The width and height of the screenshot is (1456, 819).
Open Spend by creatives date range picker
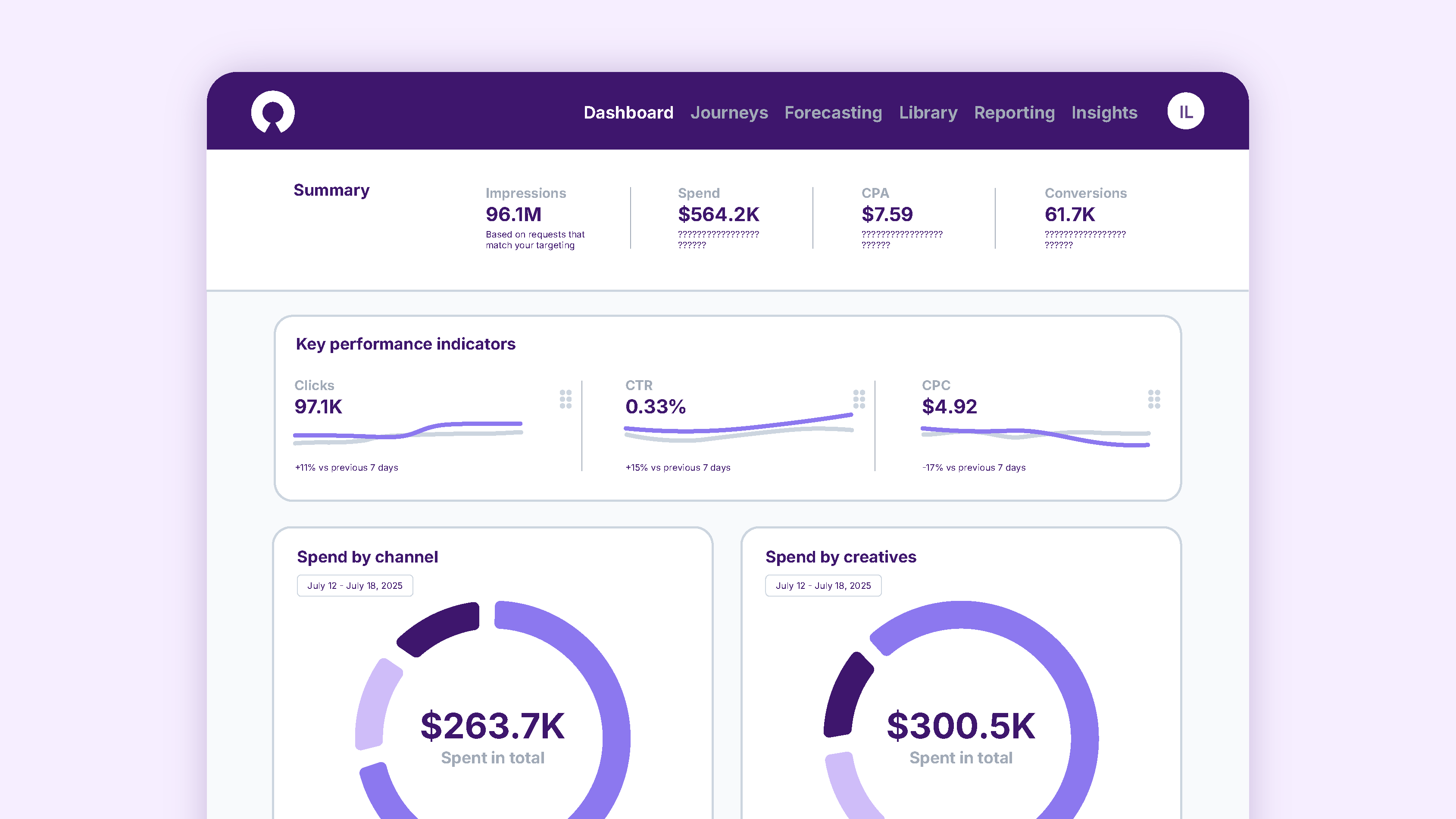pyautogui.click(x=823, y=585)
